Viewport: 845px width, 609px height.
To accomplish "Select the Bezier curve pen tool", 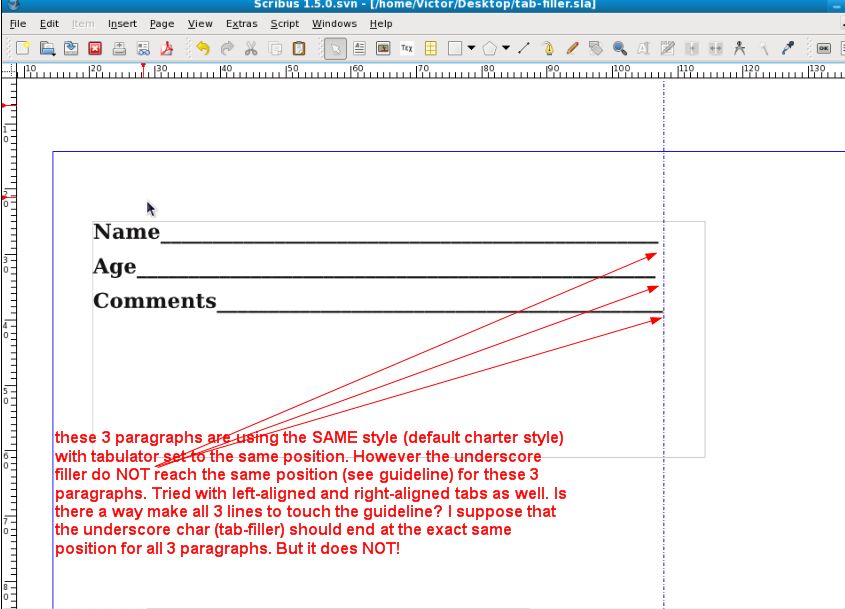I will point(548,47).
